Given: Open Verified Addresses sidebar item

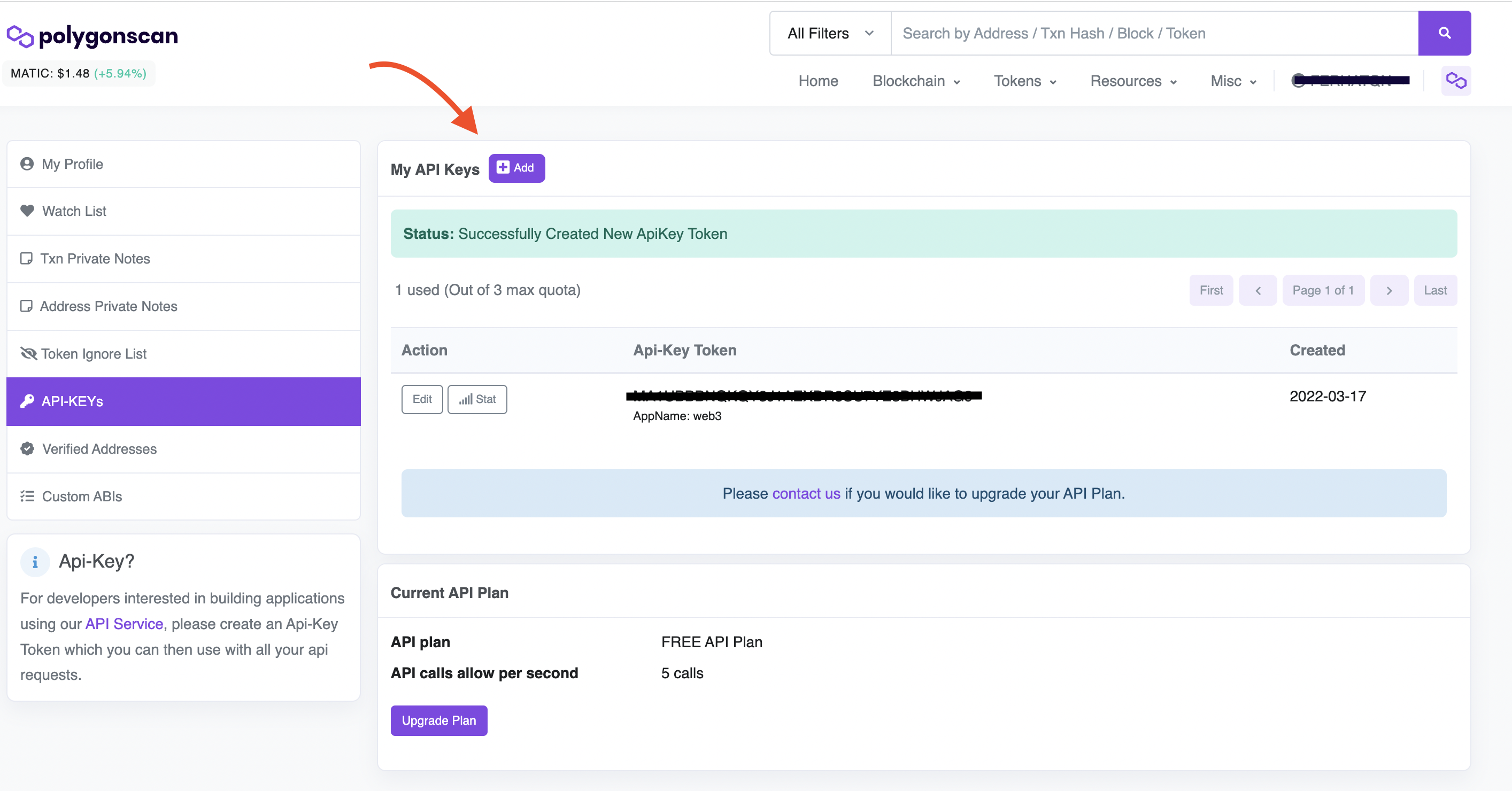Looking at the screenshot, I should 99,449.
